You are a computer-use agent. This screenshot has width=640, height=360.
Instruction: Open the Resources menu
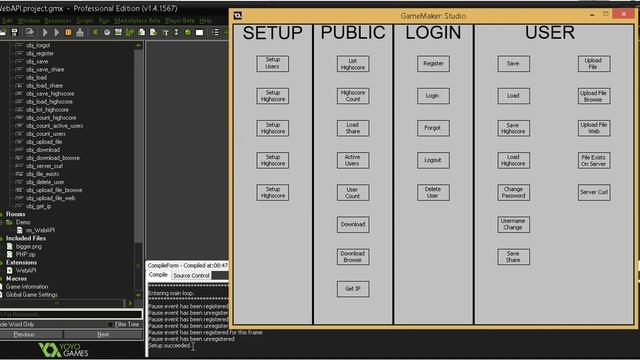click(x=58, y=20)
